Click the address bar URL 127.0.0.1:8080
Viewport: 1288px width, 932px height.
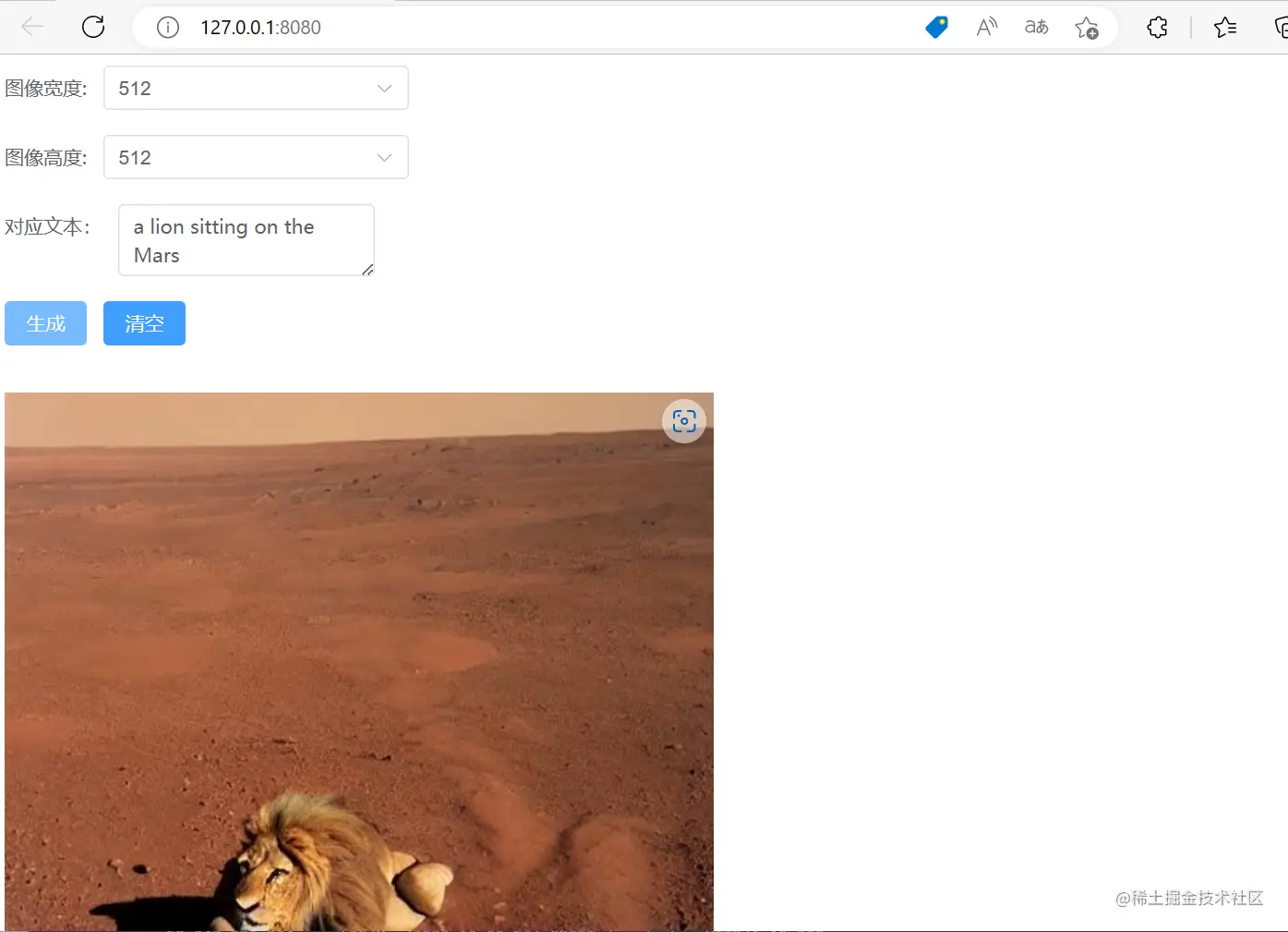(x=261, y=28)
